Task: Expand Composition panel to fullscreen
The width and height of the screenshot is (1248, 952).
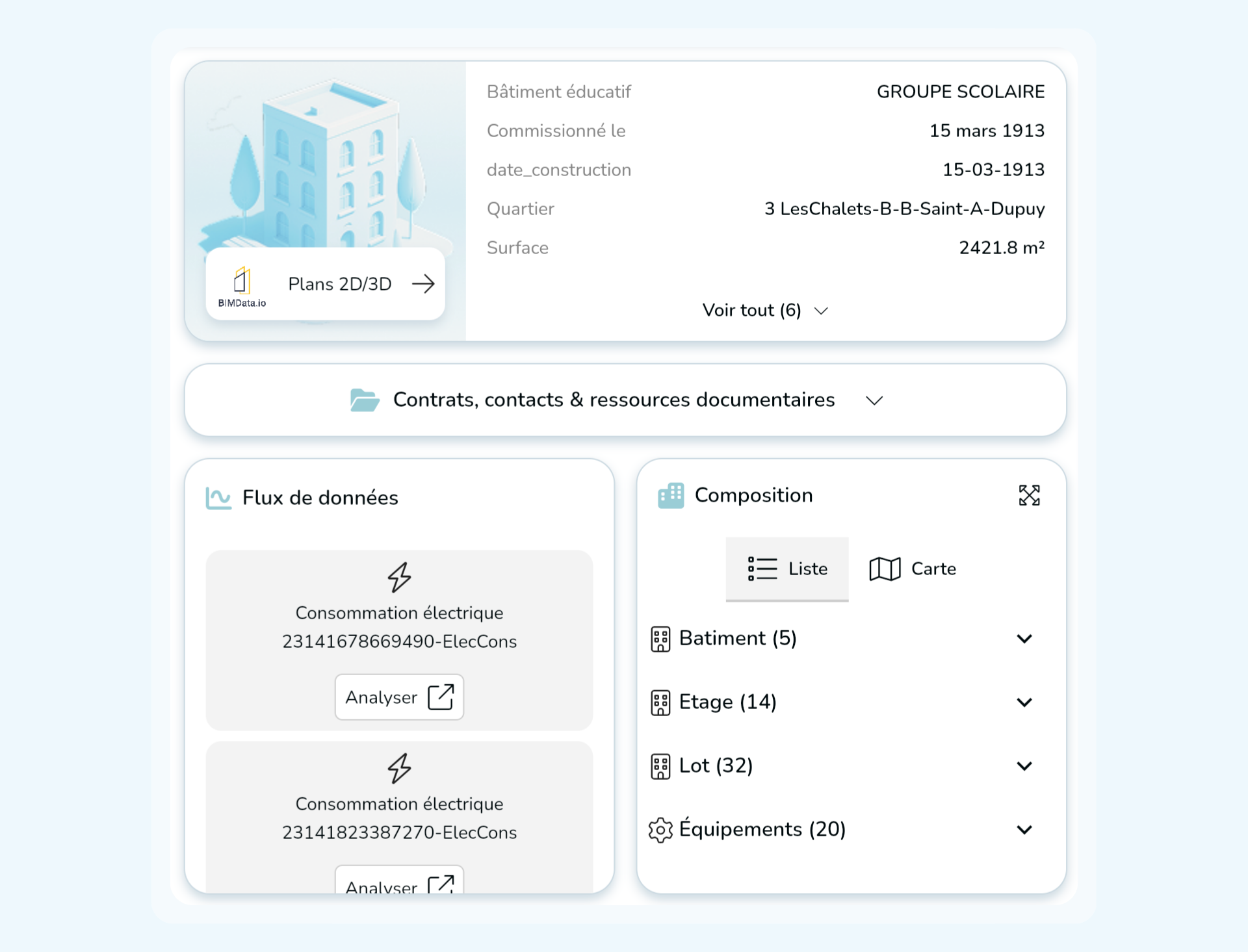Action: 1029,496
